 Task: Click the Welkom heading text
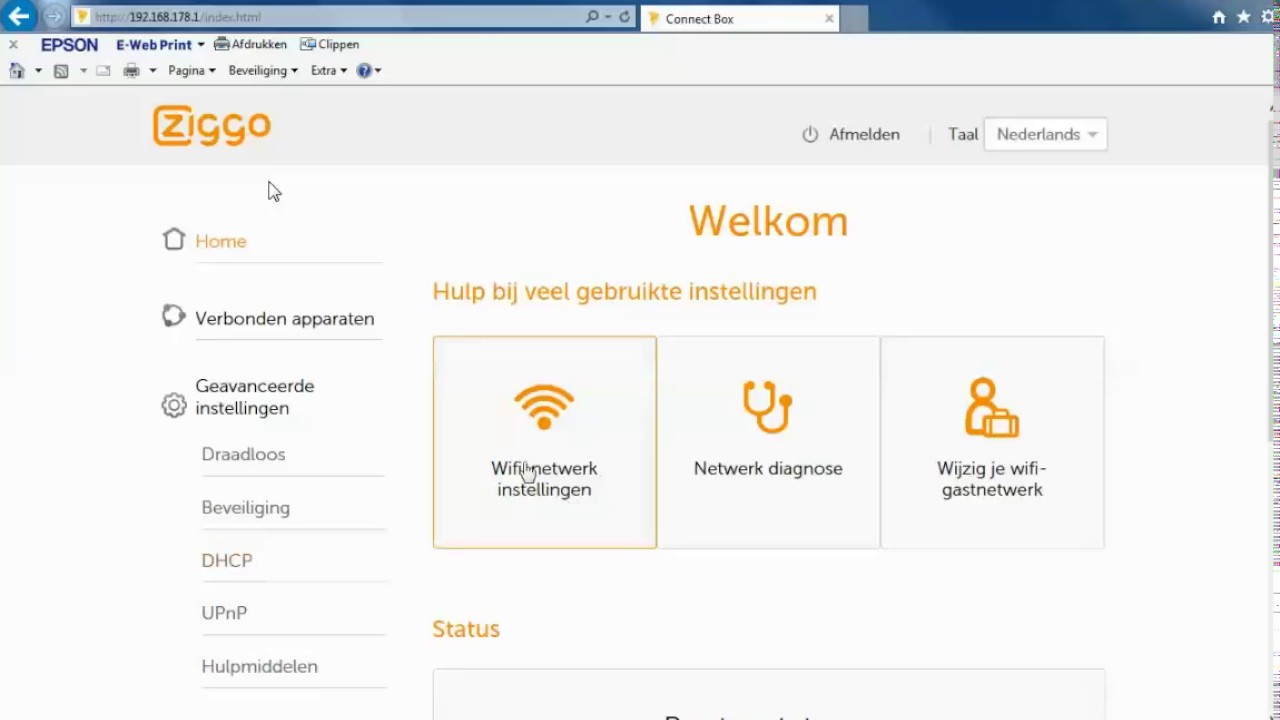coord(768,221)
